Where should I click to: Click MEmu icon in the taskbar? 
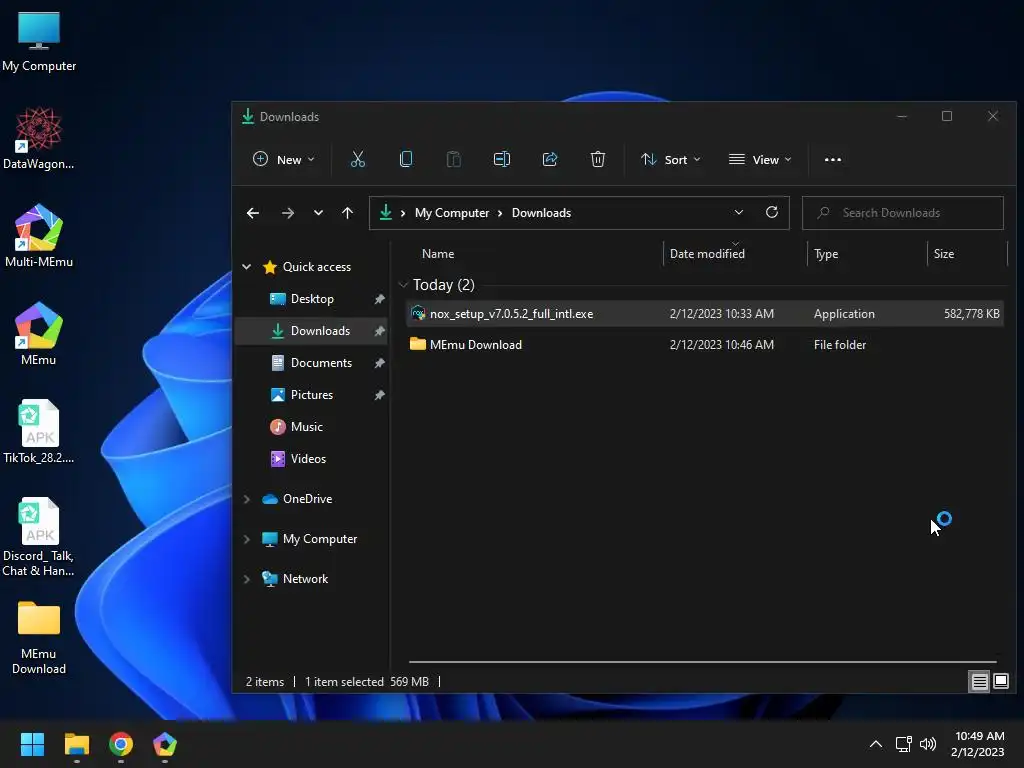[165, 744]
